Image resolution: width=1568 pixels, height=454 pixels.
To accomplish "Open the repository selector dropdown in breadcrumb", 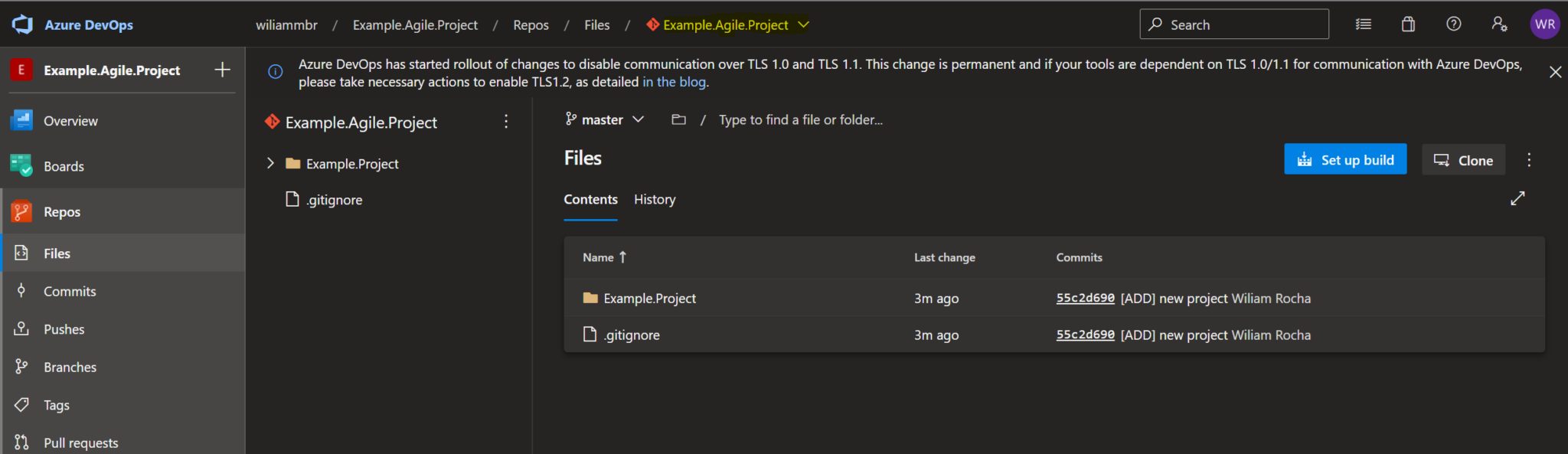I will (727, 25).
